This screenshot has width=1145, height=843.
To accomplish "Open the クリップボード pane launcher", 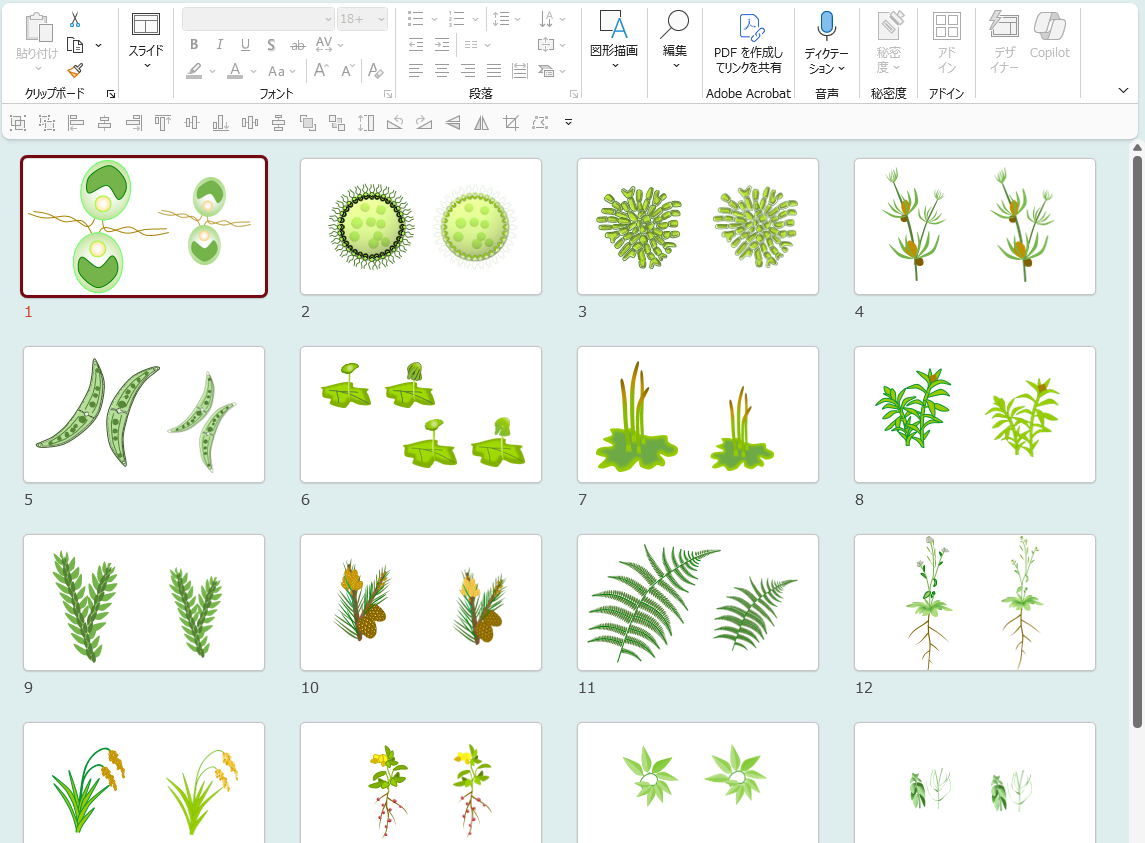I will pos(110,94).
